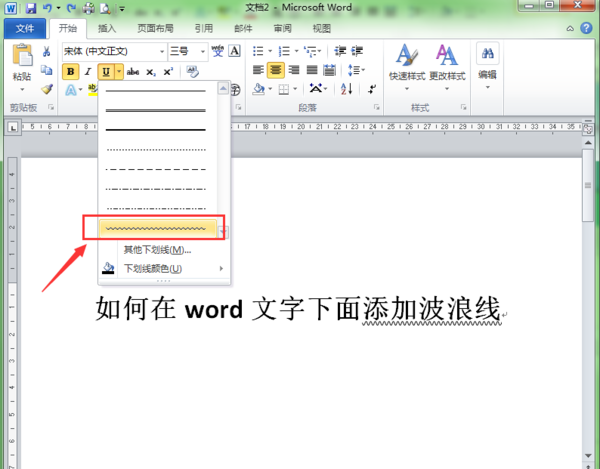Switch to the Page Layout tab
This screenshot has width=600, height=469.
click(x=155, y=28)
